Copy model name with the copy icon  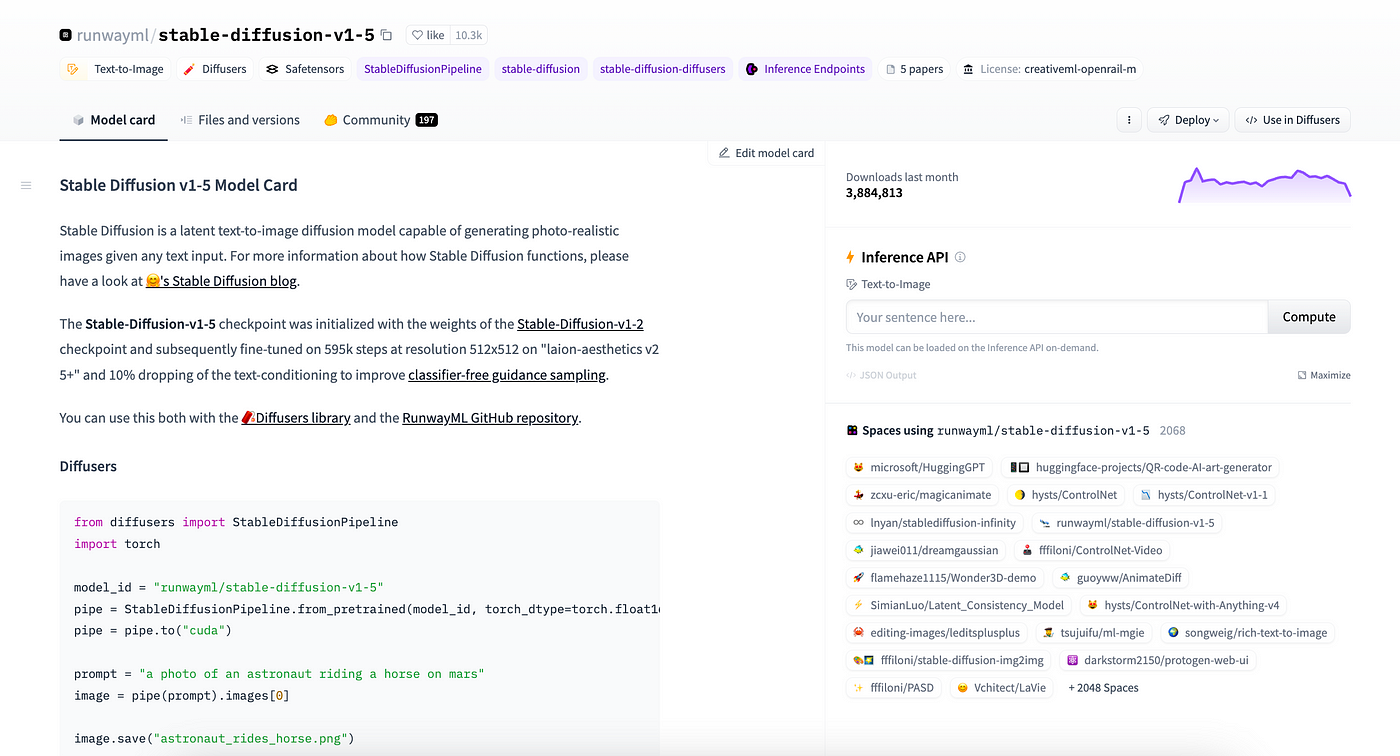387,35
